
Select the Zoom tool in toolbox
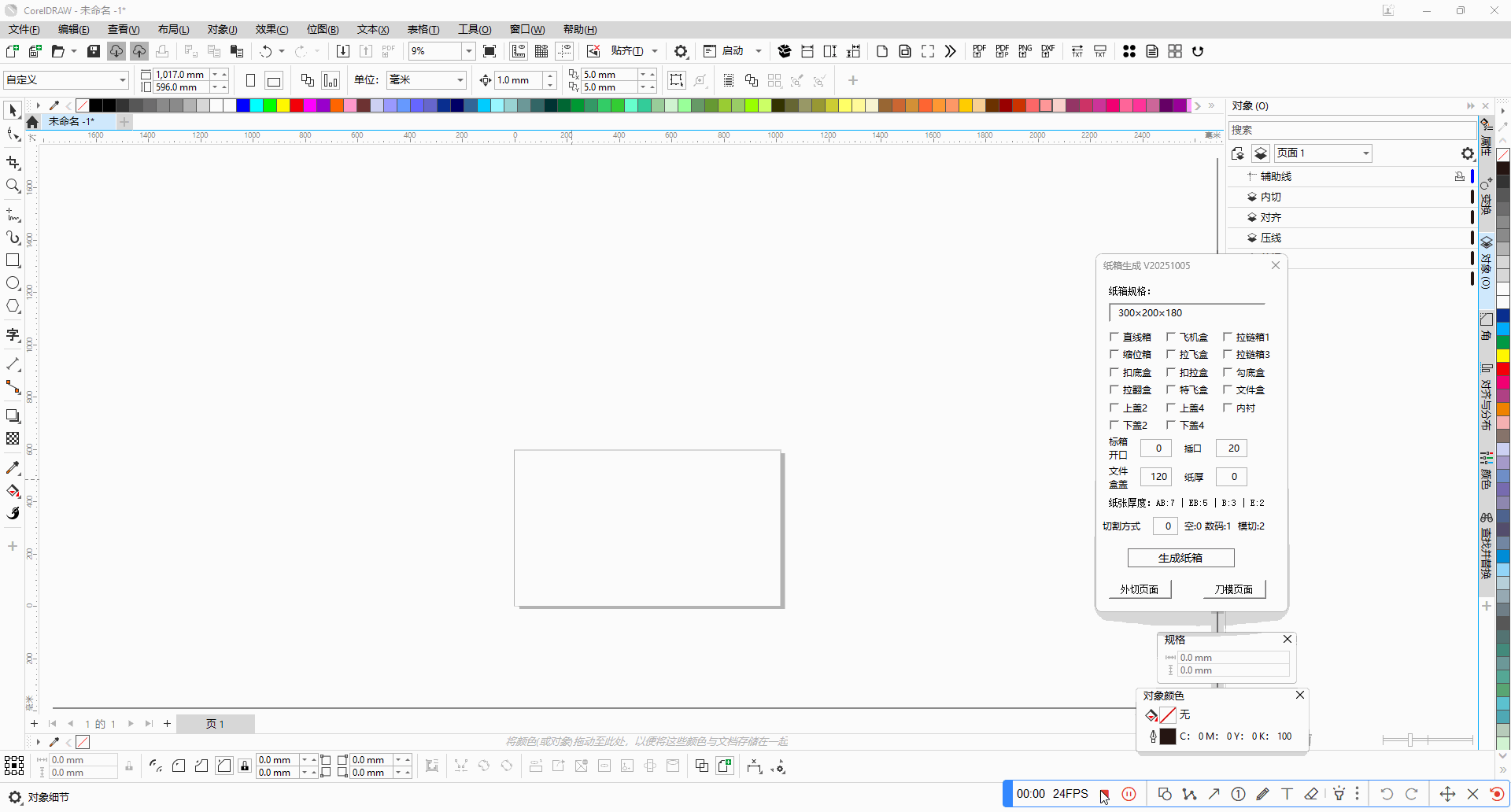coord(13,186)
